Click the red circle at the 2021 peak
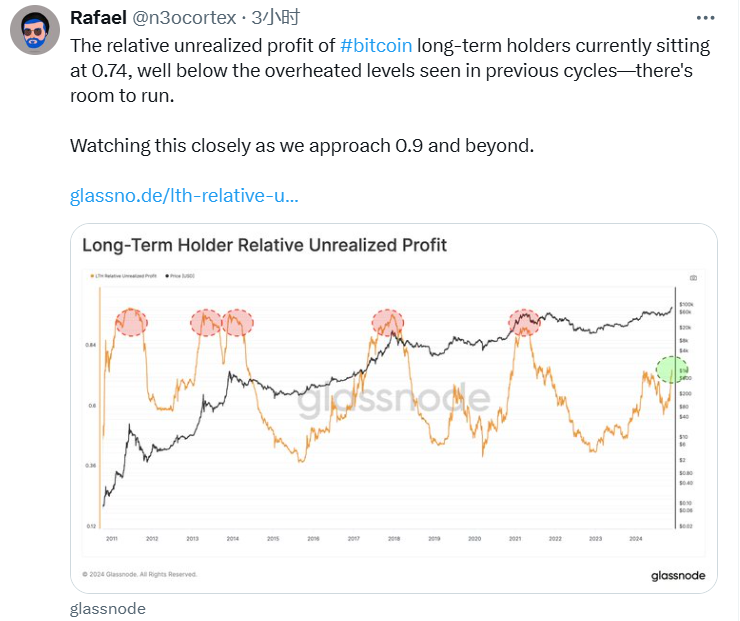Screen dimensions: 740x621 (x=524, y=322)
